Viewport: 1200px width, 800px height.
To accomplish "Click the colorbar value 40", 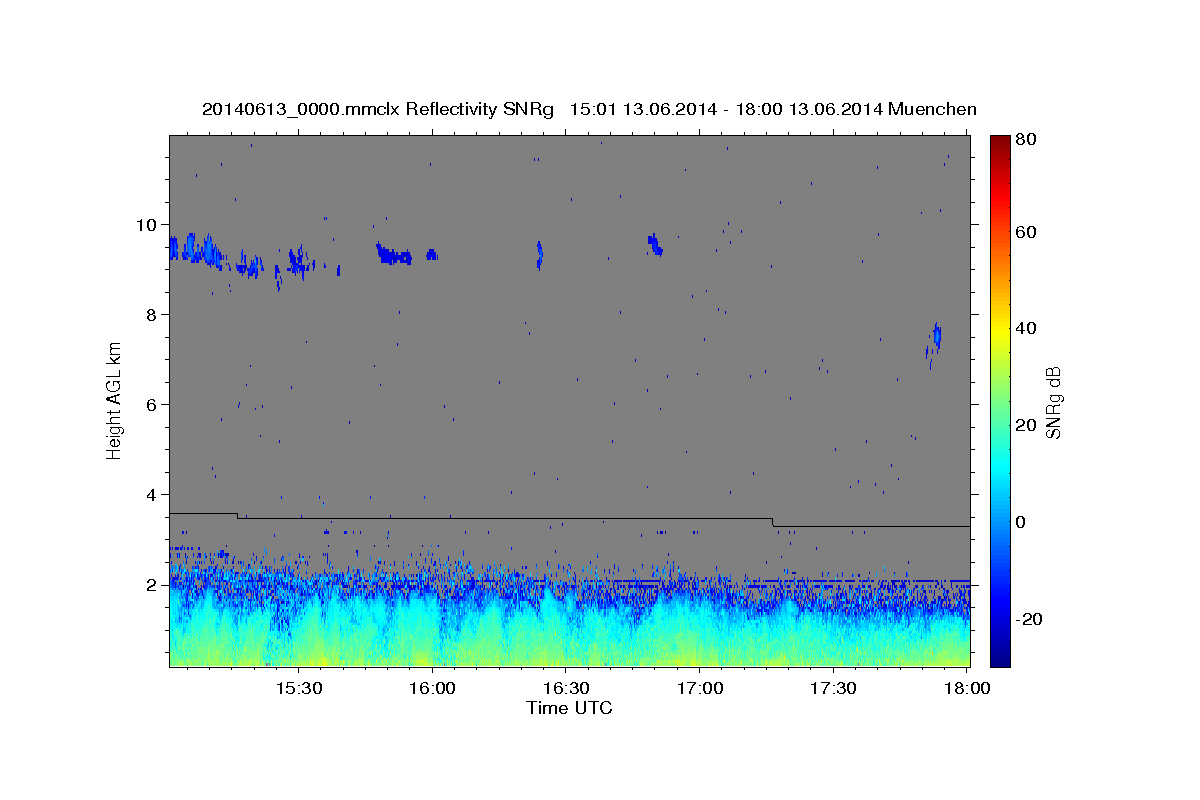I will click(x=1027, y=328).
